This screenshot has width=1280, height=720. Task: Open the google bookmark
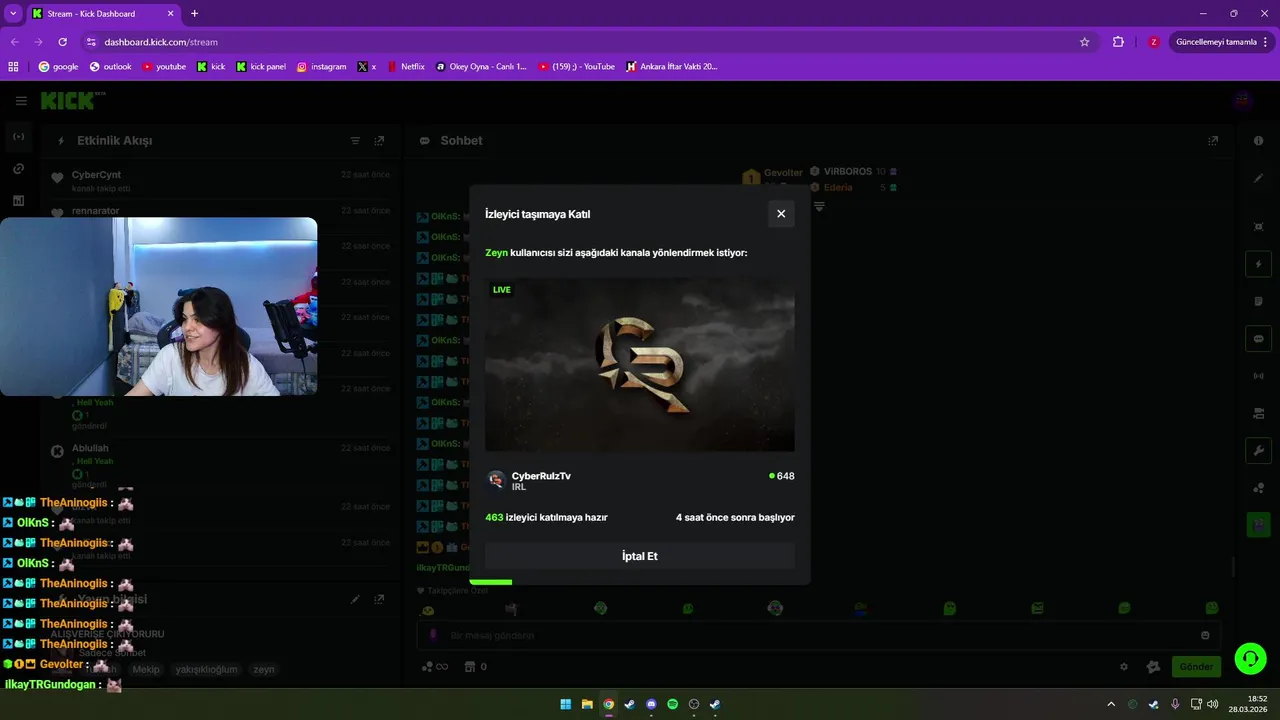[58, 67]
